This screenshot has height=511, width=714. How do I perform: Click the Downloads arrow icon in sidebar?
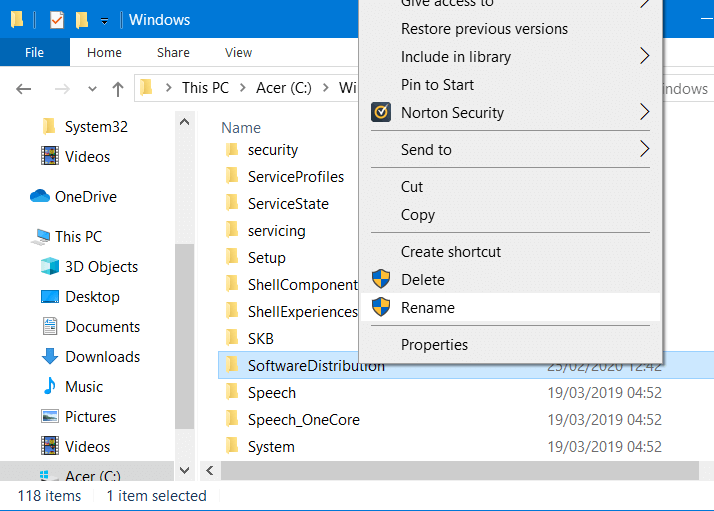pos(49,357)
